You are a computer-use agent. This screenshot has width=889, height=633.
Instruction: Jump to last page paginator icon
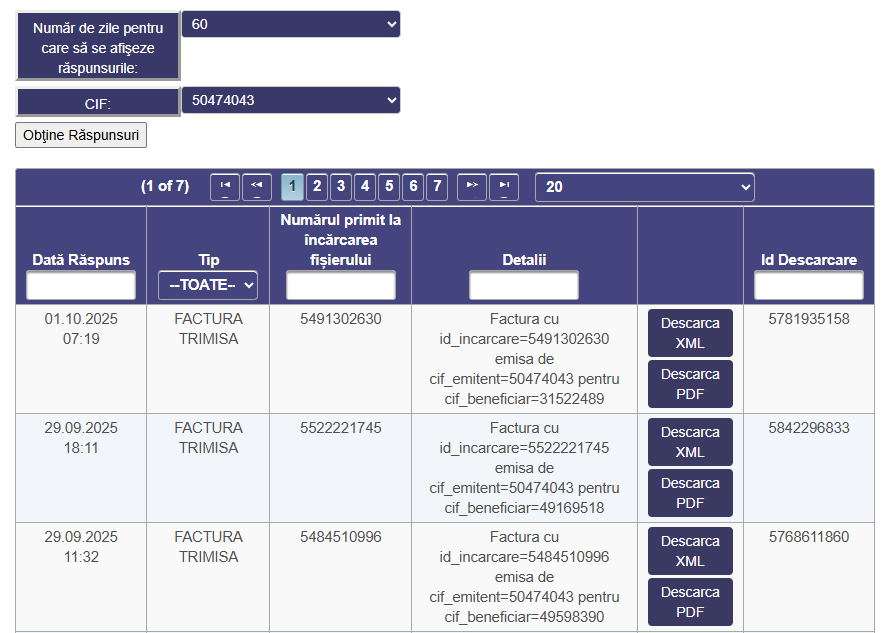504,187
